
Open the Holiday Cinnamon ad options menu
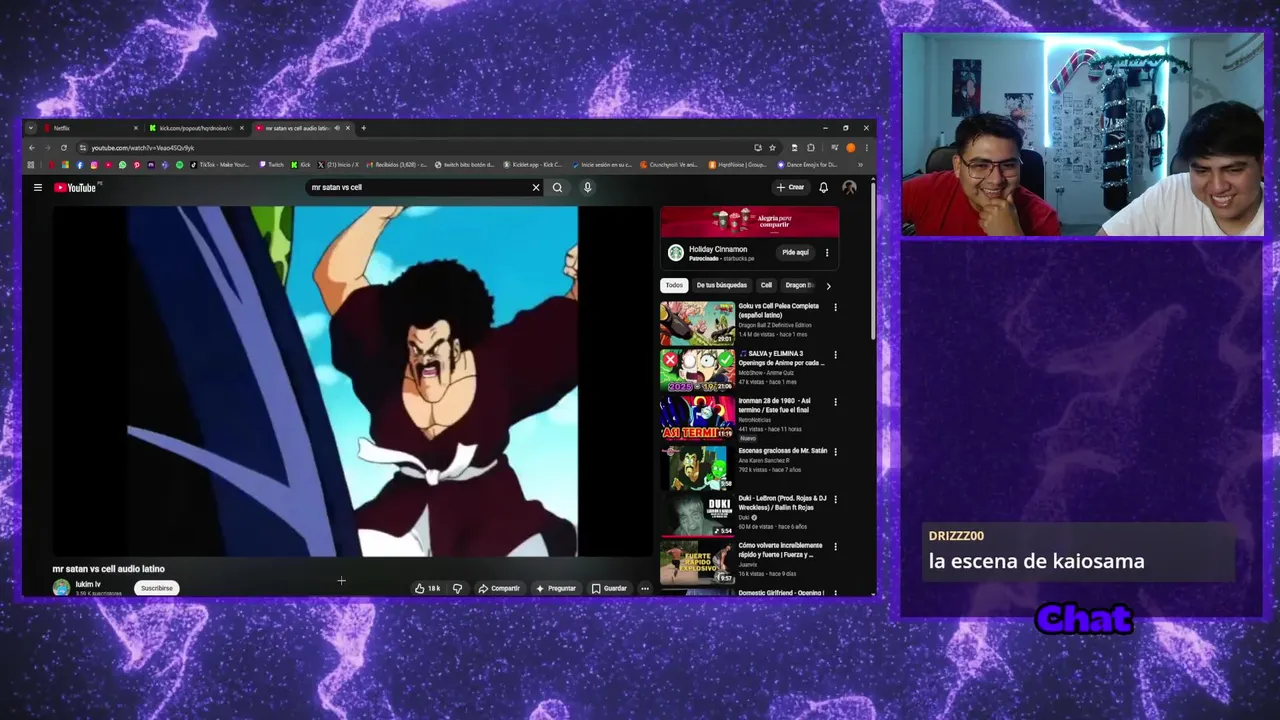(x=827, y=252)
